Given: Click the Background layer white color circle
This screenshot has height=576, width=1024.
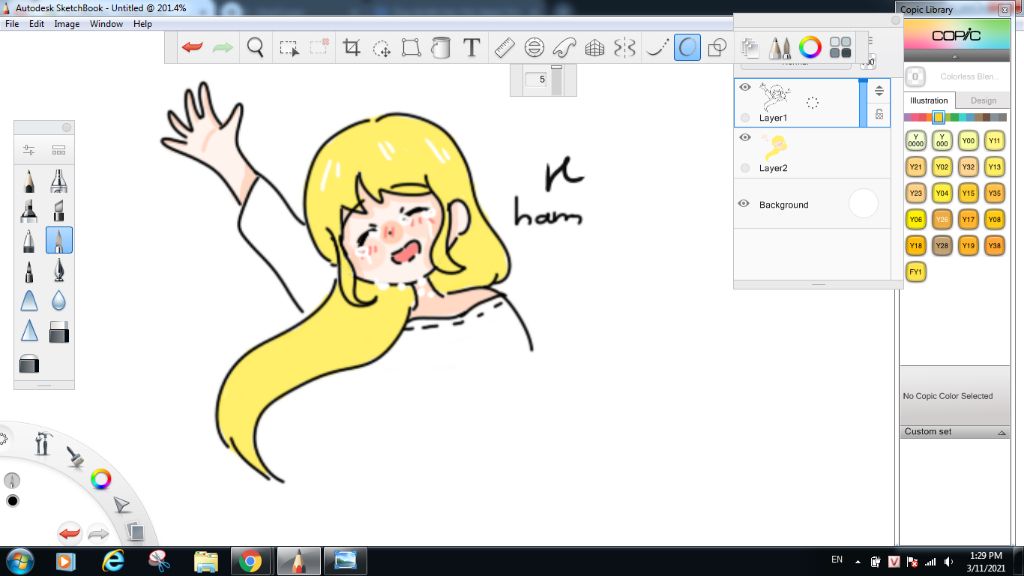Looking at the screenshot, I should tap(863, 204).
